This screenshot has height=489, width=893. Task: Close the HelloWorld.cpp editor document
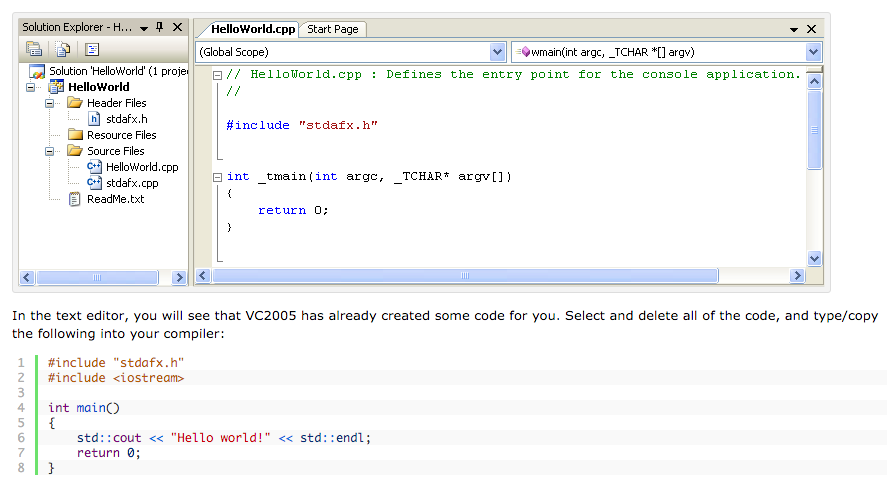[812, 29]
